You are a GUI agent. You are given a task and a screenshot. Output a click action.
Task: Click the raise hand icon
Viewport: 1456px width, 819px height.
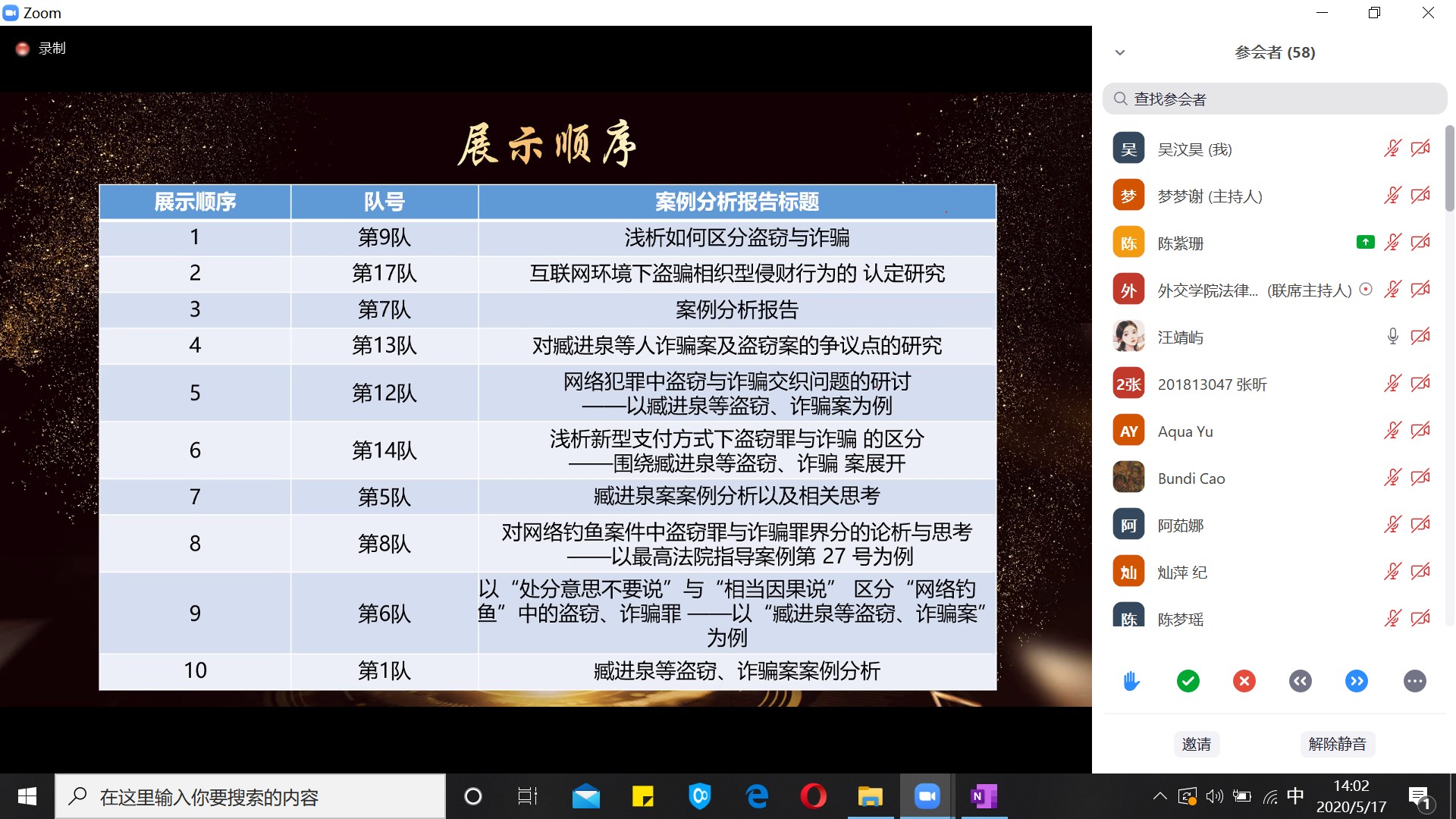pyautogui.click(x=1131, y=681)
